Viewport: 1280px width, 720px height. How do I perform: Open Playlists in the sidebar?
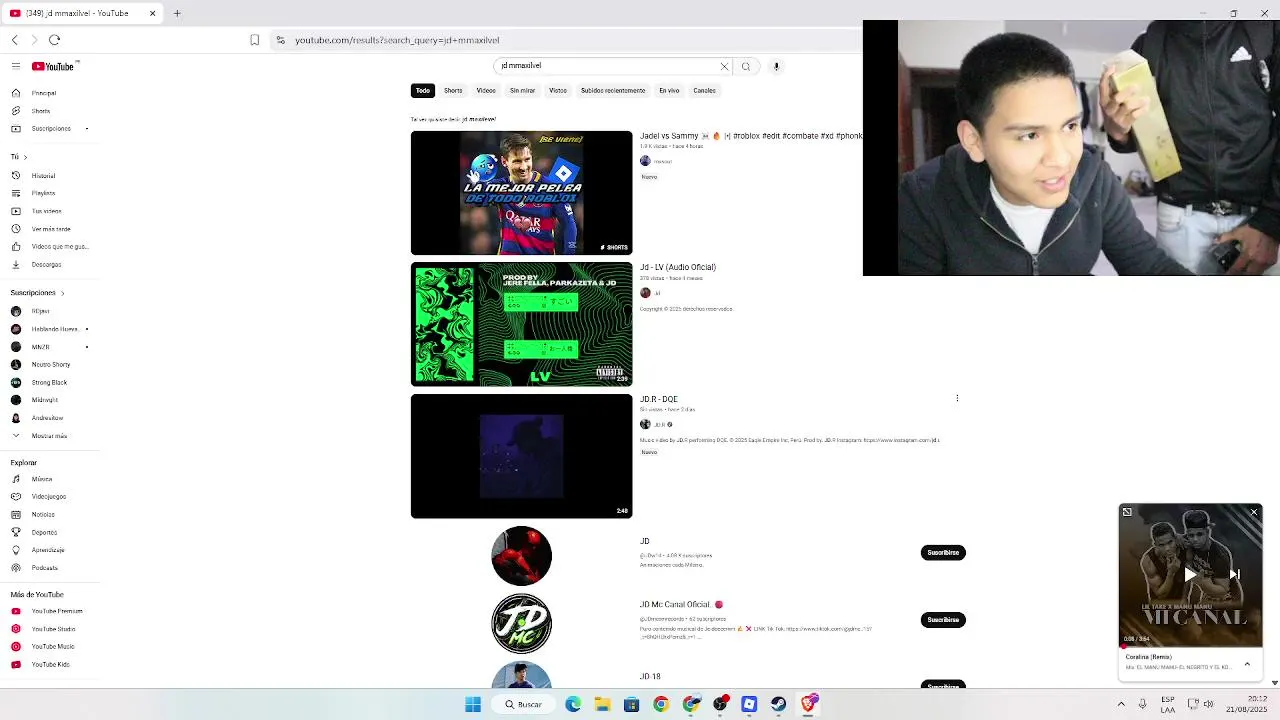(43, 193)
